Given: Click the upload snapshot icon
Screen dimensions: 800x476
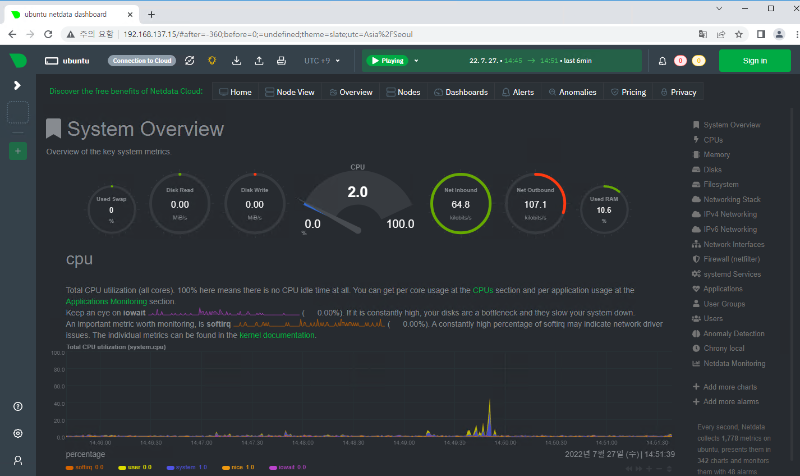Looking at the screenshot, I should coord(259,61).
